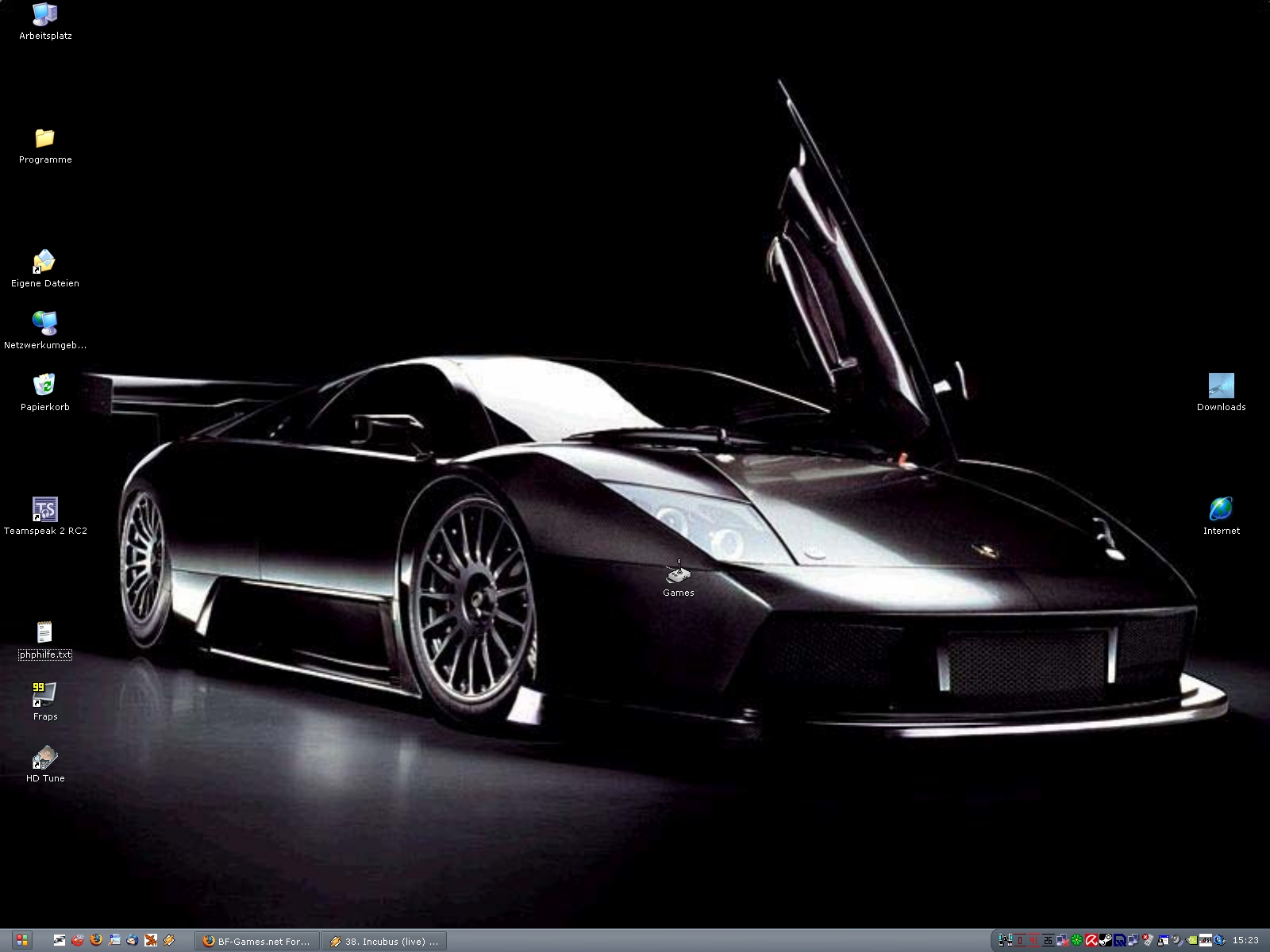
Task: Open the Programme folder icon
Action: tap(45, 146)
